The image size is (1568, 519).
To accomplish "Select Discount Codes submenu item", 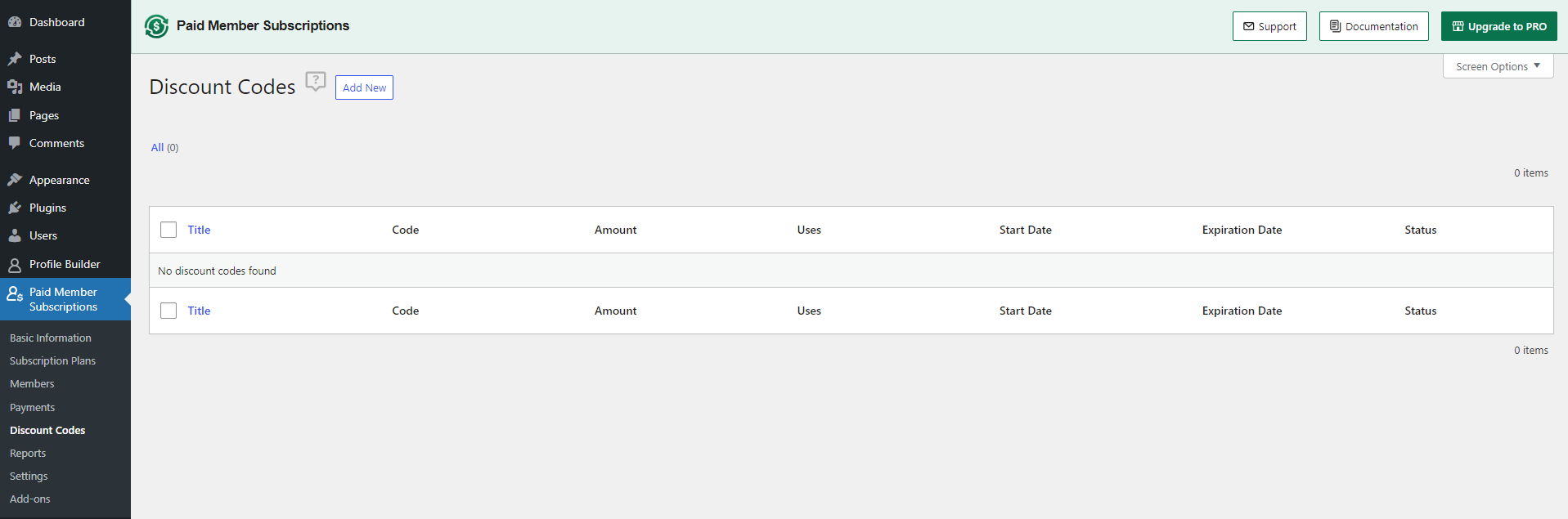I will 47,430.
